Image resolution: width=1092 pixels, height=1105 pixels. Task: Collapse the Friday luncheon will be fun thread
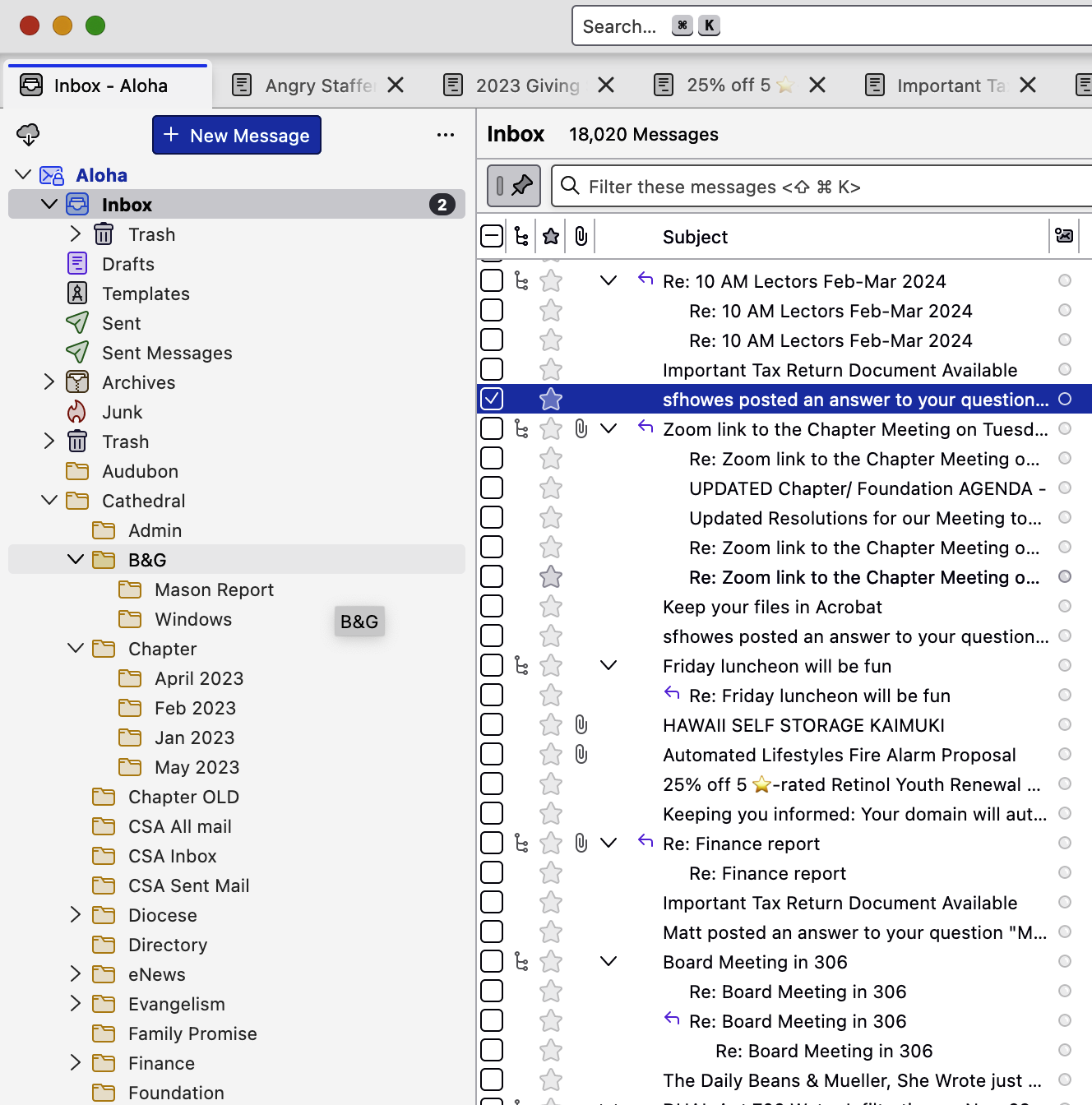click(x=608, y=666)
